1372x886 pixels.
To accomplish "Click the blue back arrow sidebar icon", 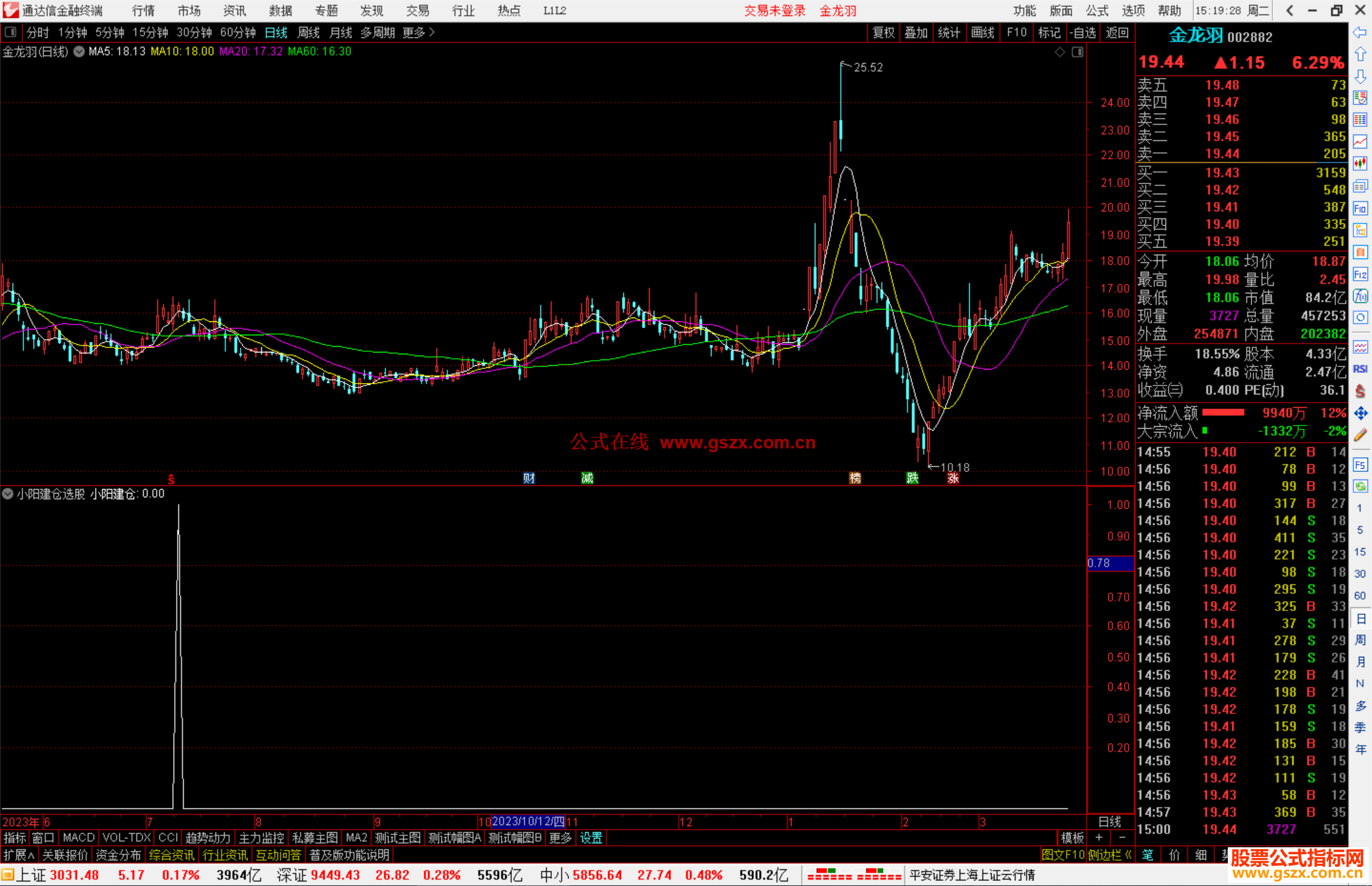I will pyautogui.click(x=1360, y=32).
